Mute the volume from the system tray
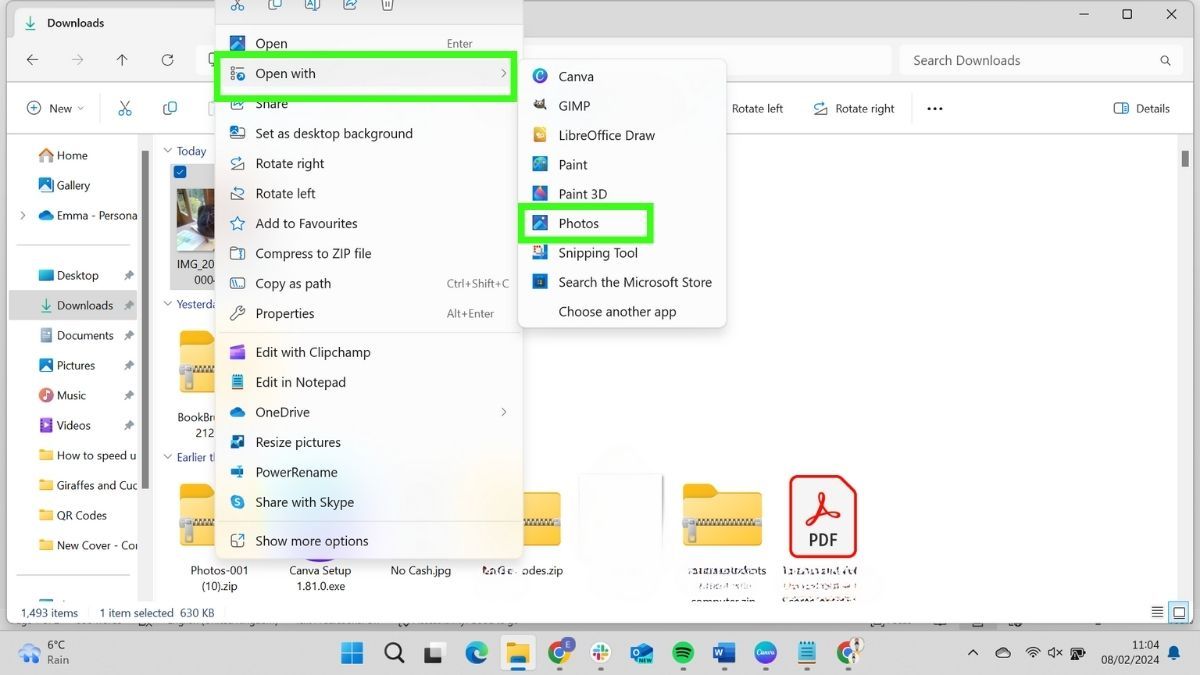 pyautogui.click(x=1055, y=652)
